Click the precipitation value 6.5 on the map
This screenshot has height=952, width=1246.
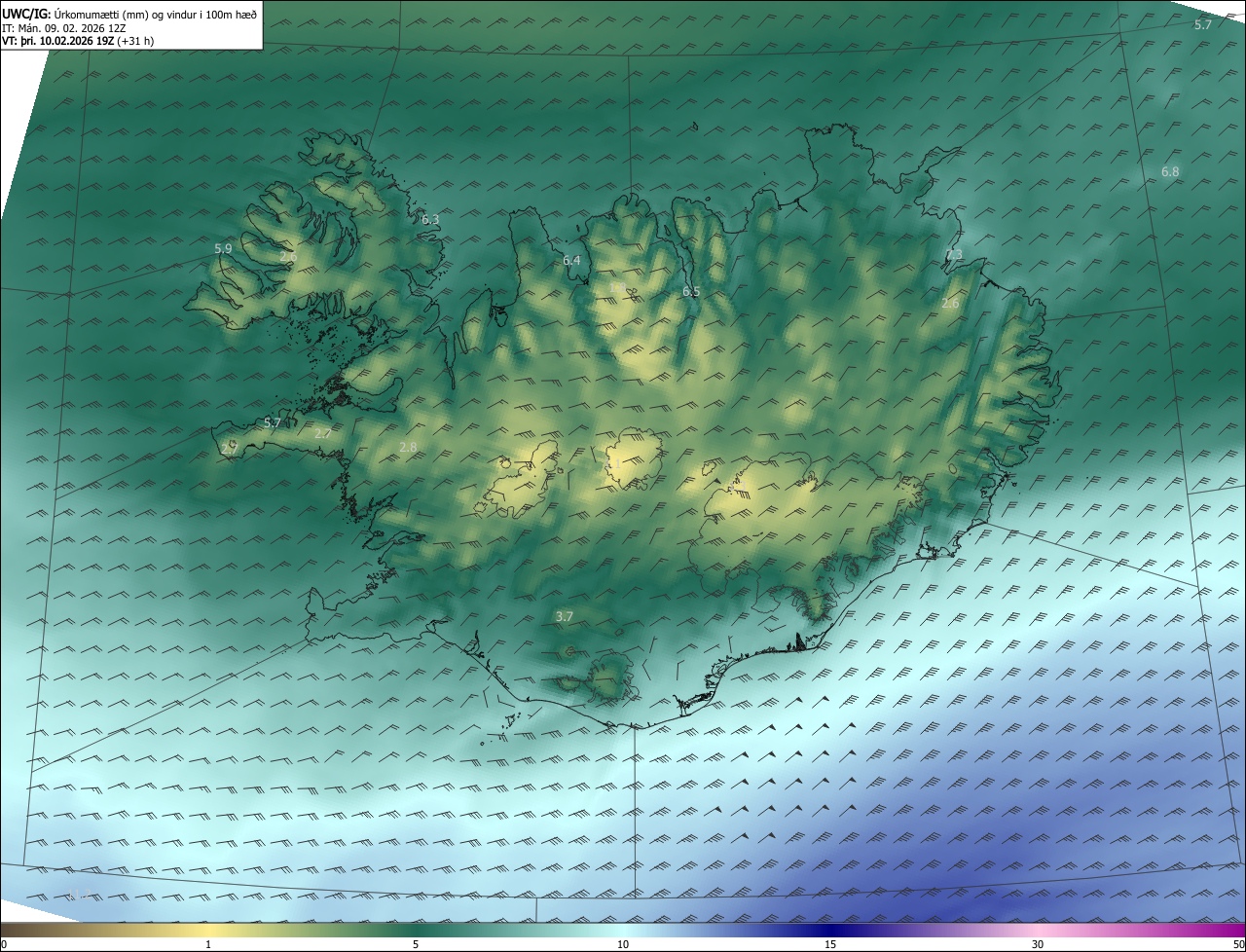(691, 291)
